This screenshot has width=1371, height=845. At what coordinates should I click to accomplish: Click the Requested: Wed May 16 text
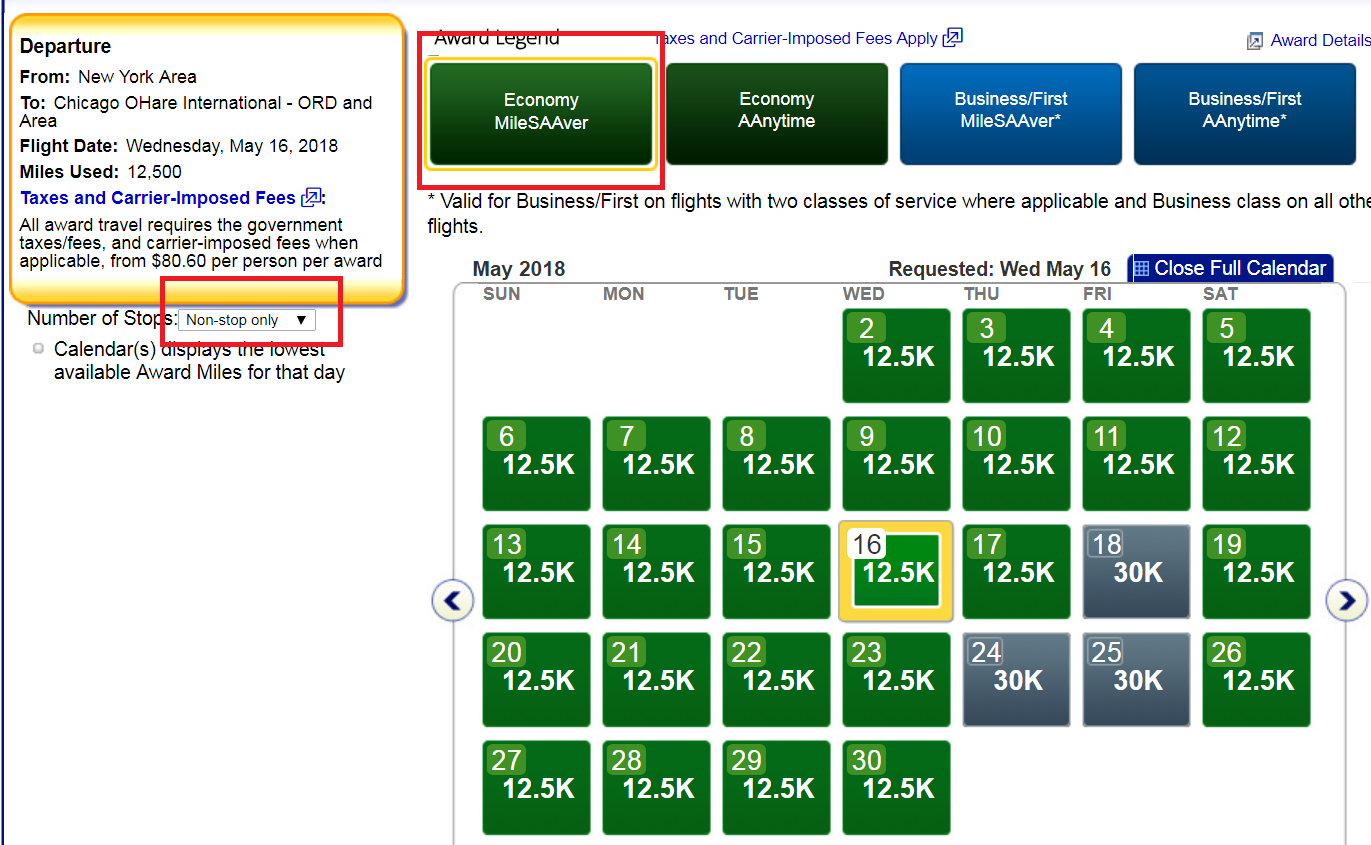(1000, 269)
